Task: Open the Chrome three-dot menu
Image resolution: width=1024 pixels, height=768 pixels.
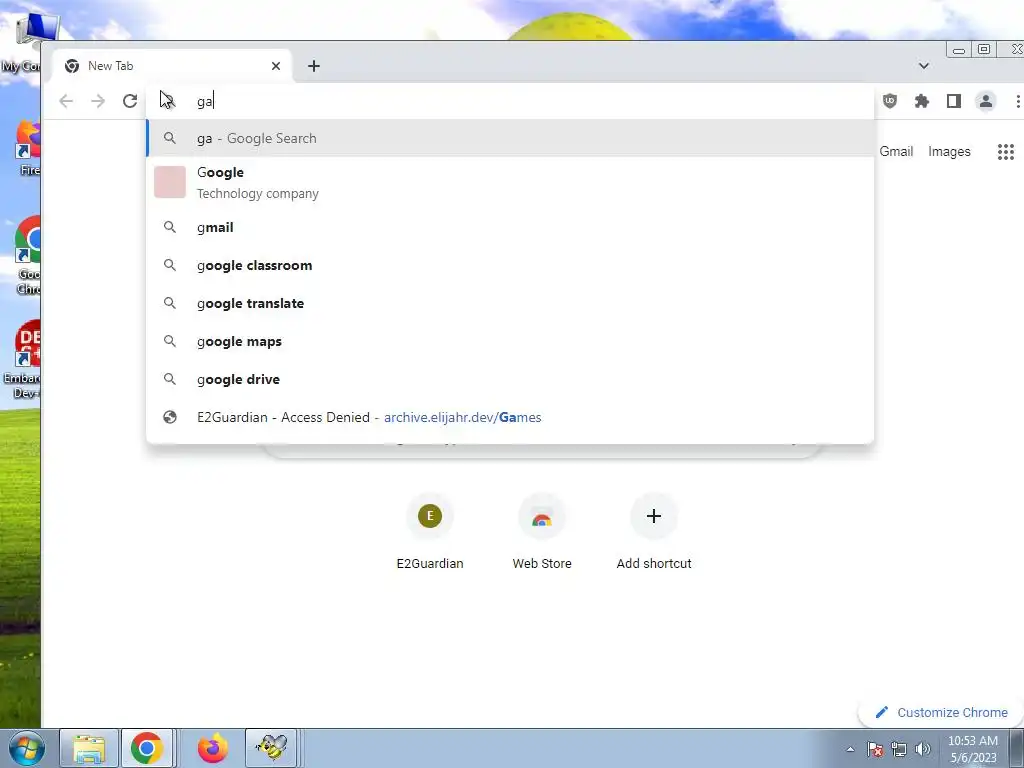Action: click(1017, 101)
